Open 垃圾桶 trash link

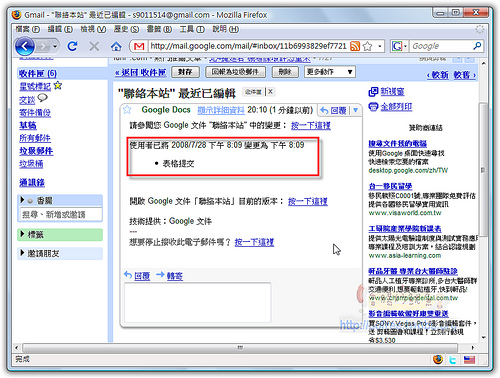click(x=31, y=164)
